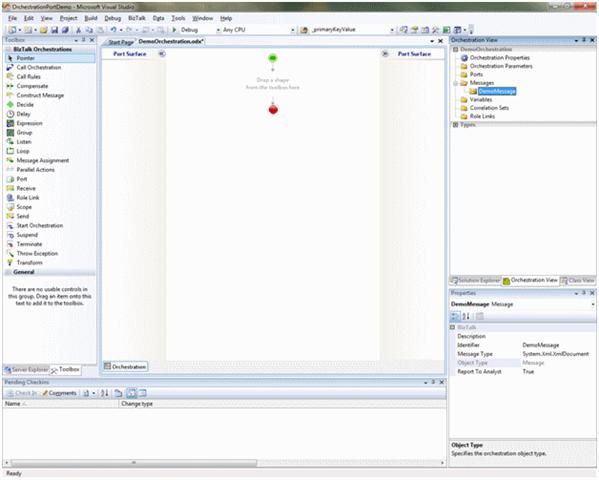Click the red end shape on canvas
The height and width of the screenshot is (480, 599).
(273, 110)
